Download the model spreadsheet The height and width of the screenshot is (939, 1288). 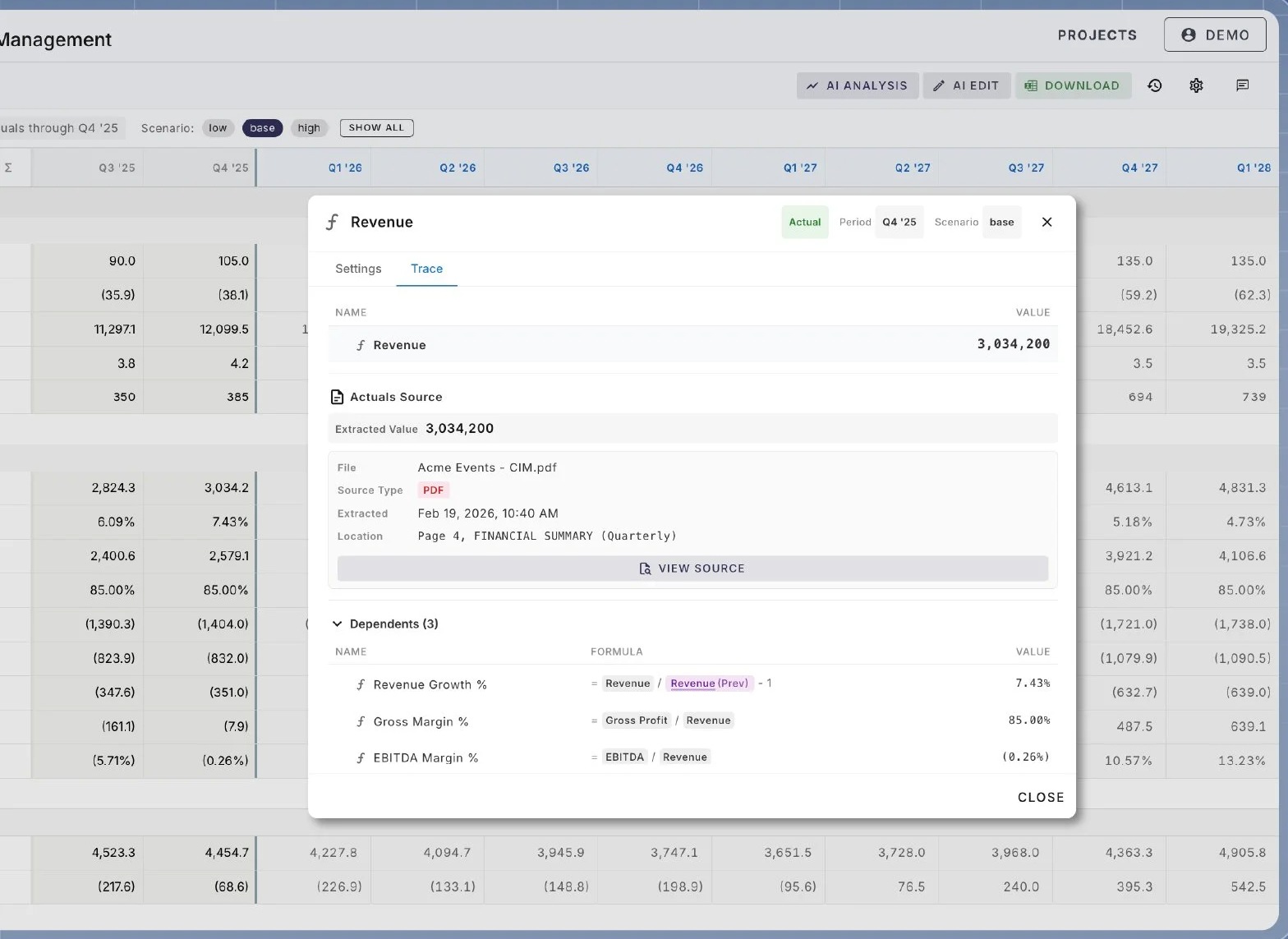pyautogui.click(x=1073, y=85)
